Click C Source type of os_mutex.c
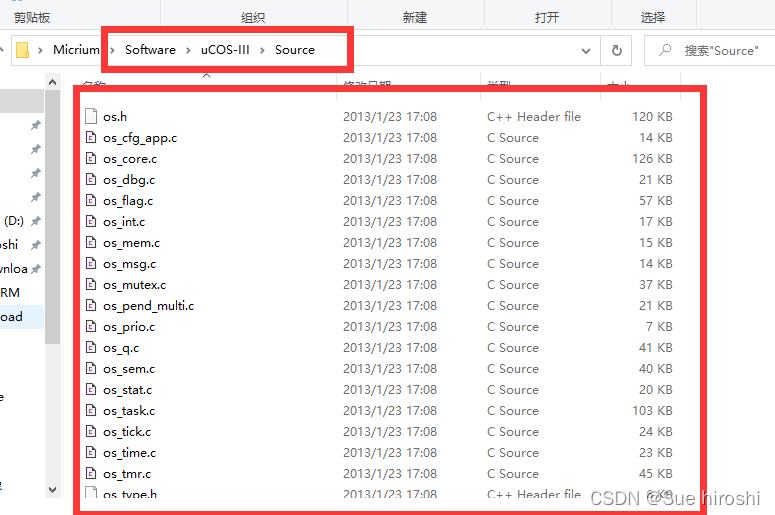Viewport: 775px width, 515px height. pyautogui.click(x=513, y=285)
